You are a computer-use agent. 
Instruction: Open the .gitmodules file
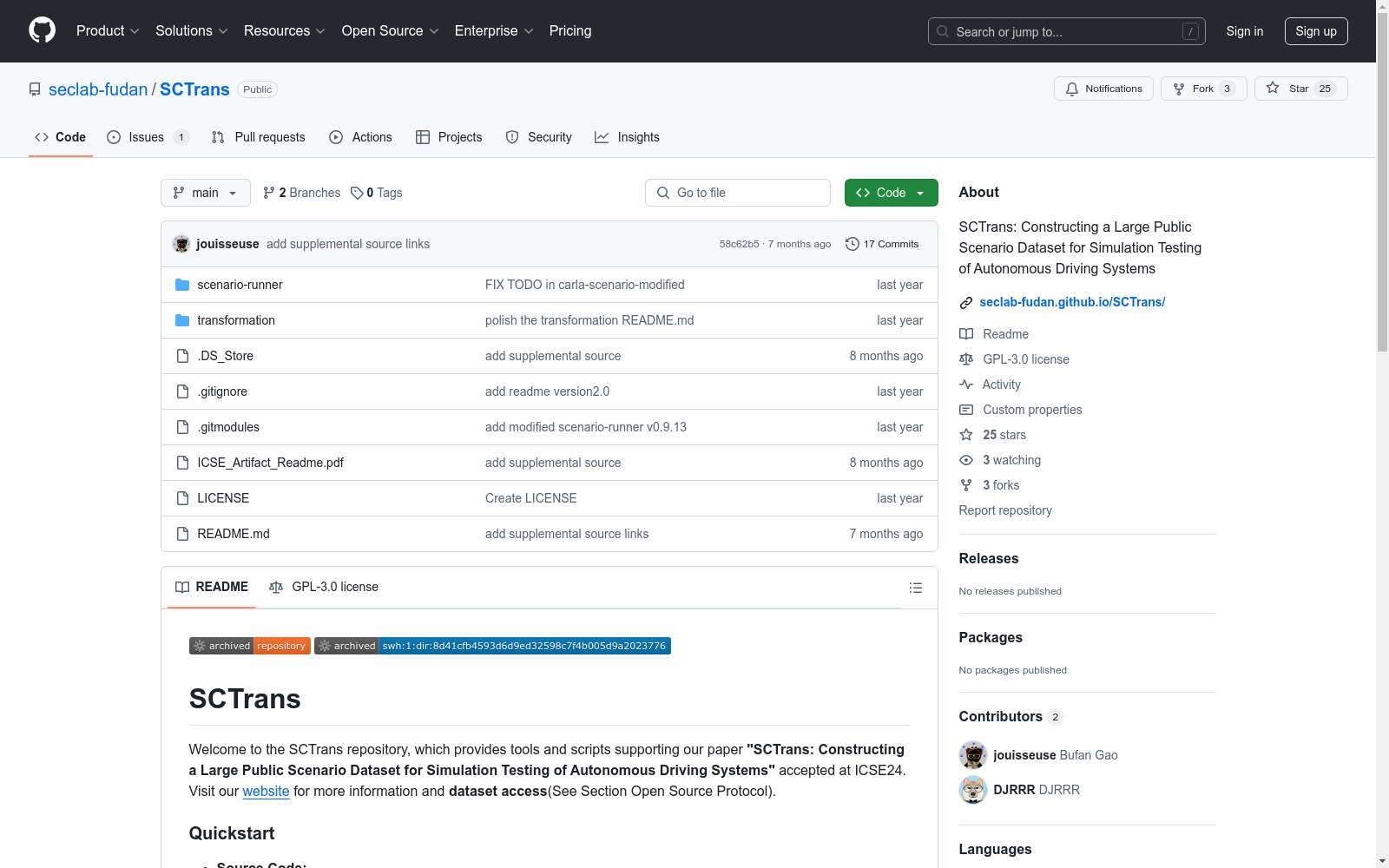(x=228, y=427)
